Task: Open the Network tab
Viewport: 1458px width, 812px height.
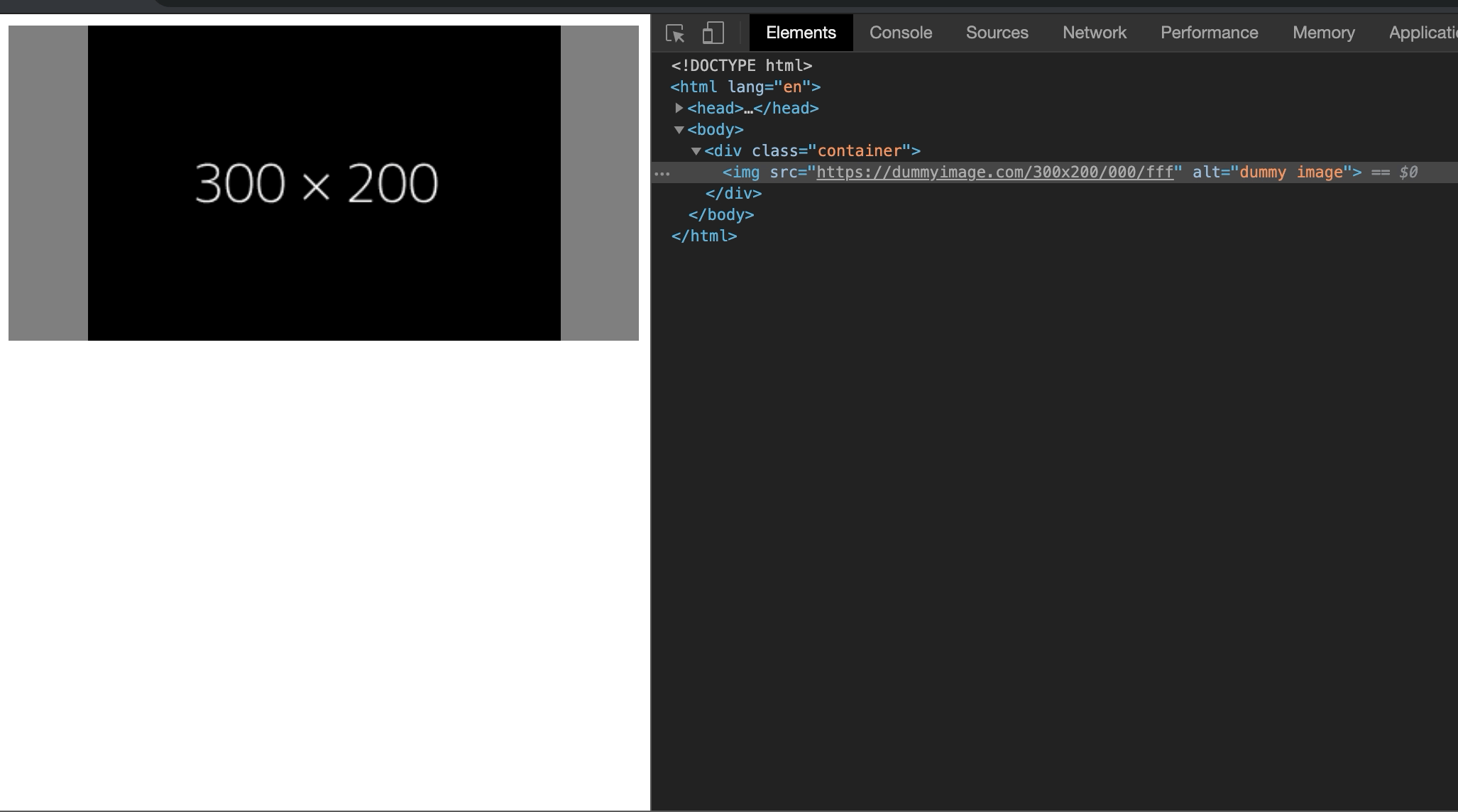Action: (1094, 33)
